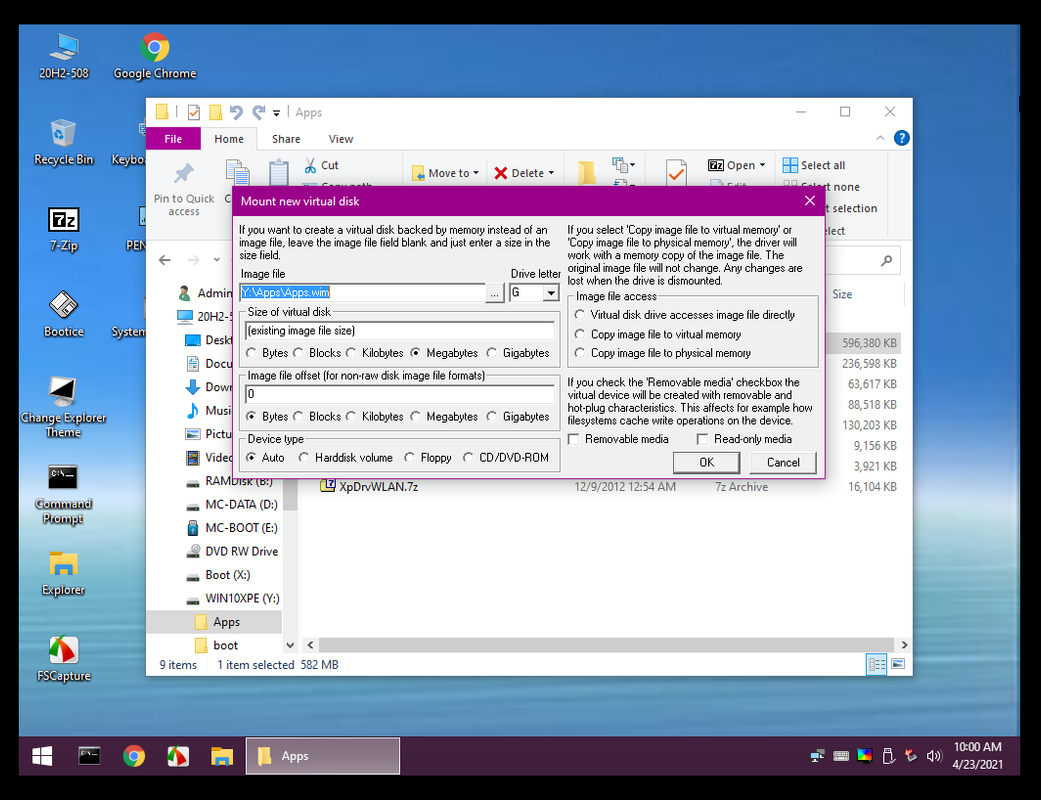Viewport: 1041px width, 800px height.
Task: Launch 7-Zip from the desktop
Action: [64, 228]
